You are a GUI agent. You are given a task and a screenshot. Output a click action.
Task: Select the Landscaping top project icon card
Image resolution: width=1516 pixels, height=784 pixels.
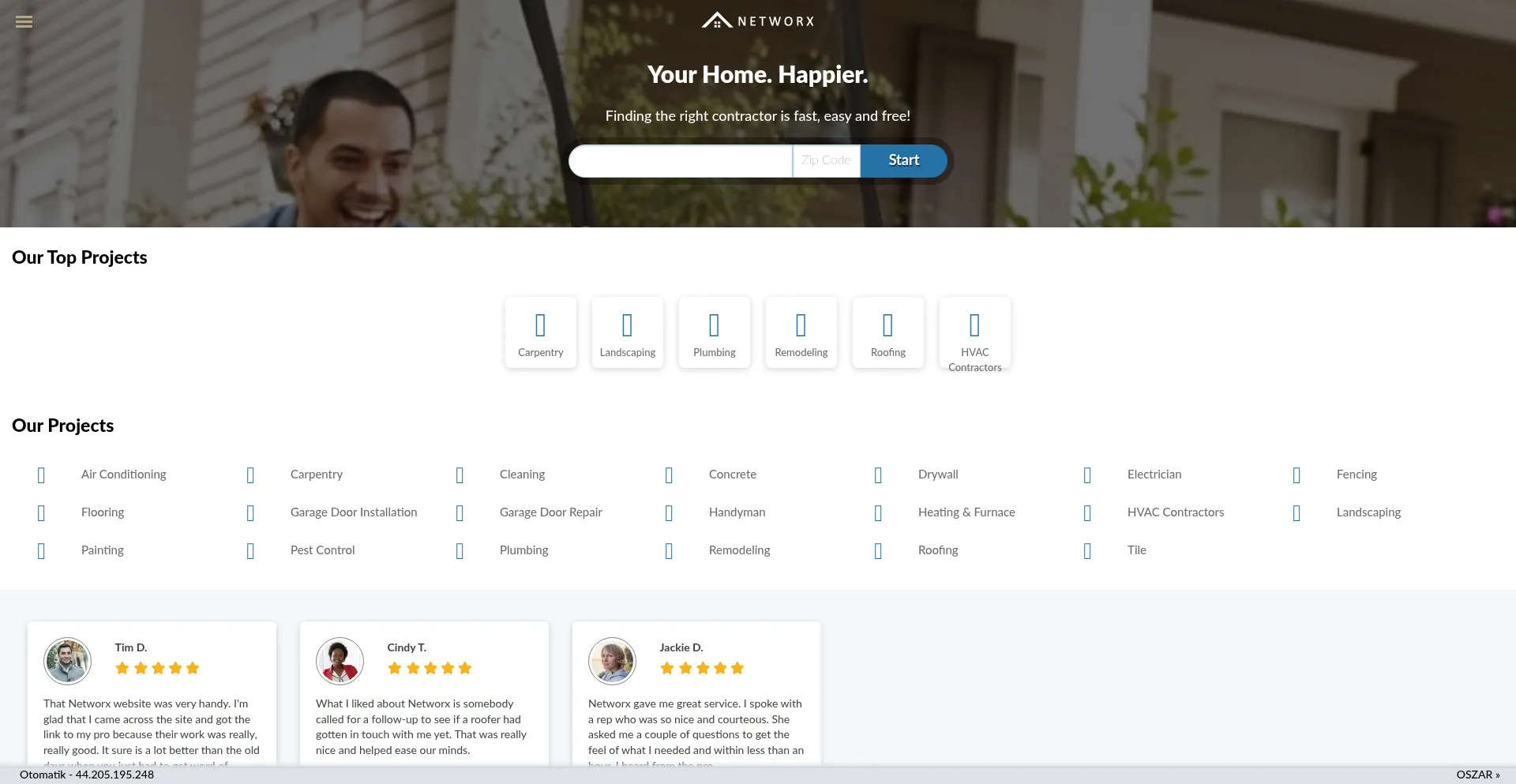pos(628,332)
